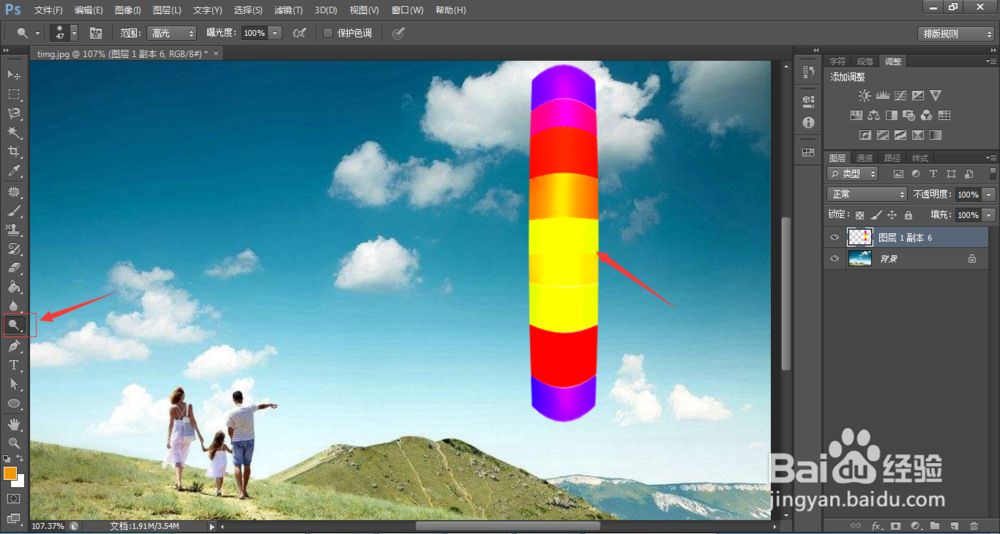Select the Dodge tool in toolbox
Viewport: 1000px width, 534px height.
(x=14, y=325)
